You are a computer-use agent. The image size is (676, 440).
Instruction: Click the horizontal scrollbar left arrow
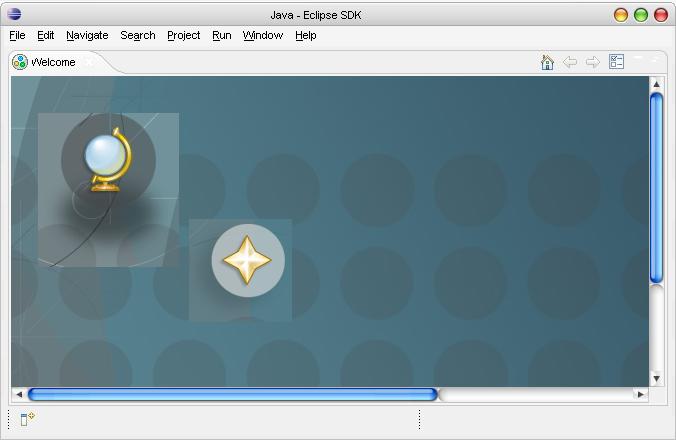coord(19,394)
